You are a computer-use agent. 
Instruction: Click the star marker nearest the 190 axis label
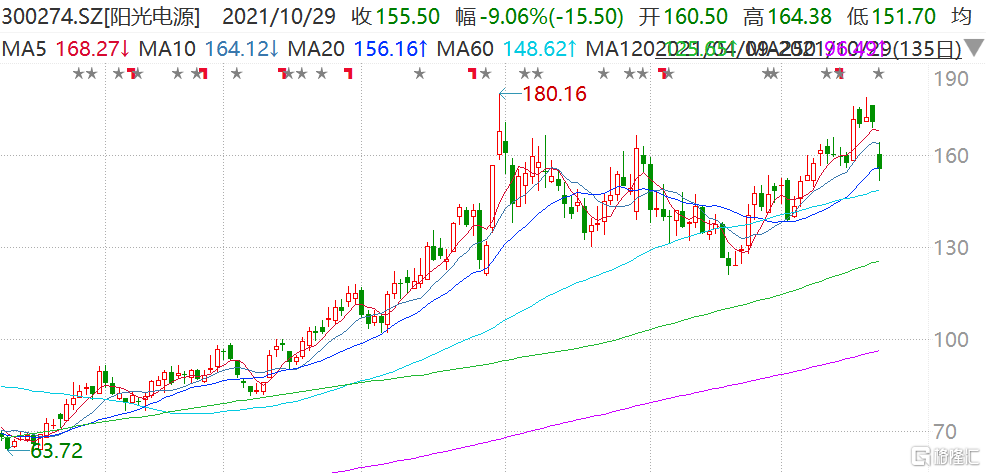pos(879,75)
